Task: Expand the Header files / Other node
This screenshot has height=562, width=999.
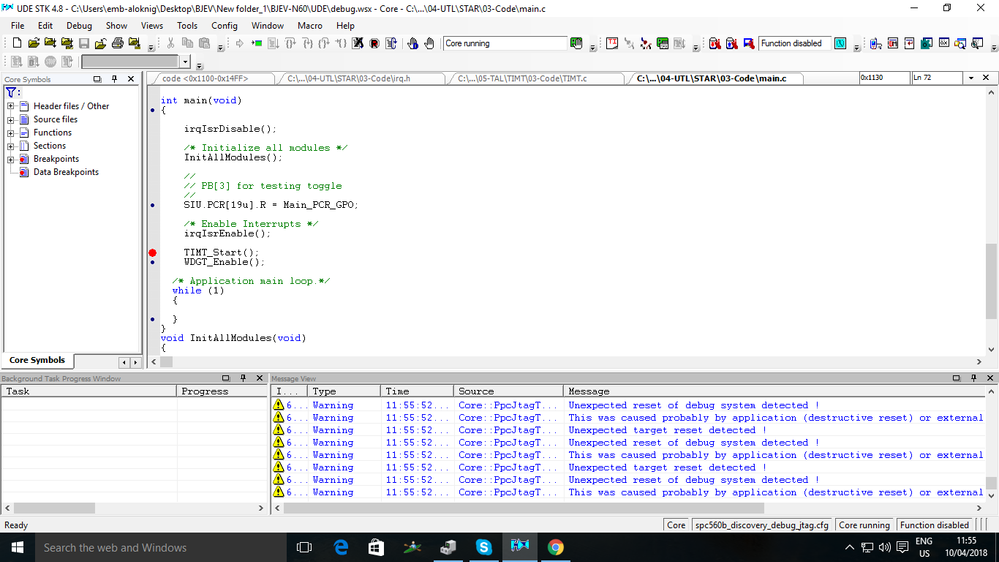Action: click(10, 106)
